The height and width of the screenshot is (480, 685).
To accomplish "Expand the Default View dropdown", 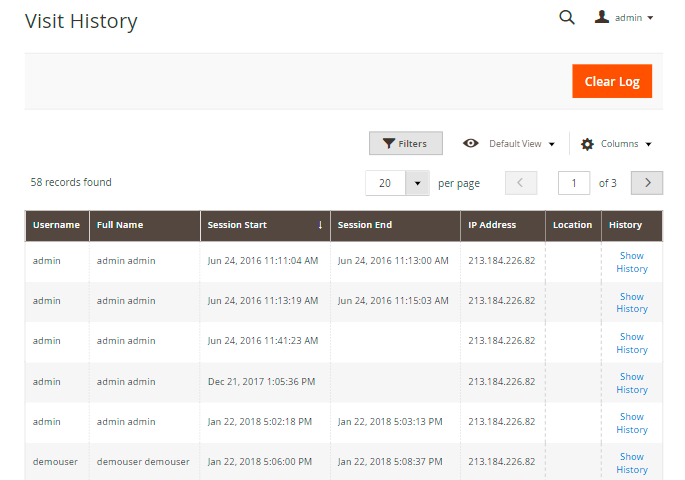I will point(521,144).
